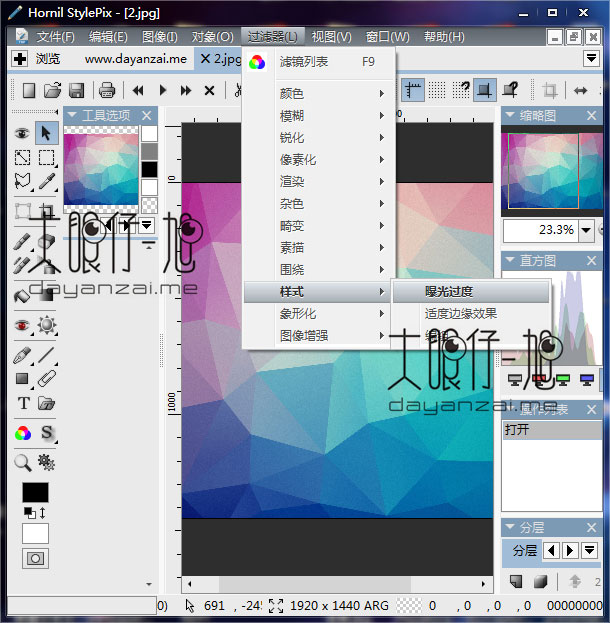Image resolution: width=610 pixels, height=623 pixels.
Task: Expand the 锐化 filter submenu
Action: tap(319, 137)
